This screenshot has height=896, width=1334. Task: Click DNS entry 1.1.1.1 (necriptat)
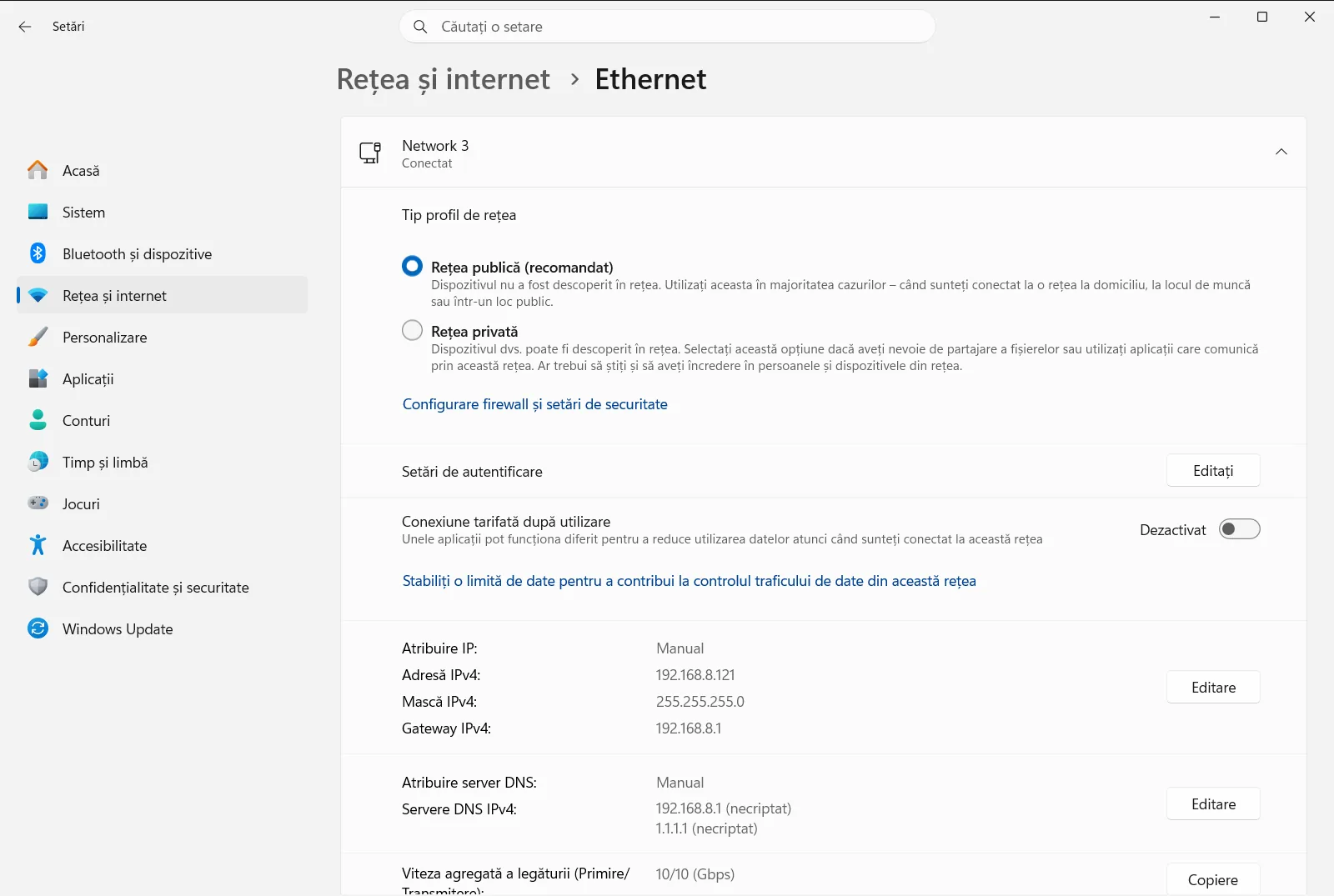[x=707, y=828]
